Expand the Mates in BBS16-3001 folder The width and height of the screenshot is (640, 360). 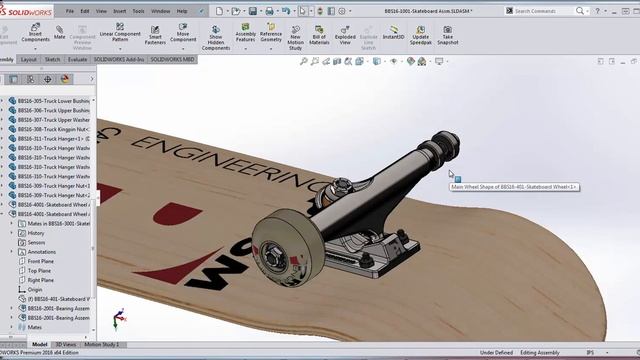click(12, 223)
